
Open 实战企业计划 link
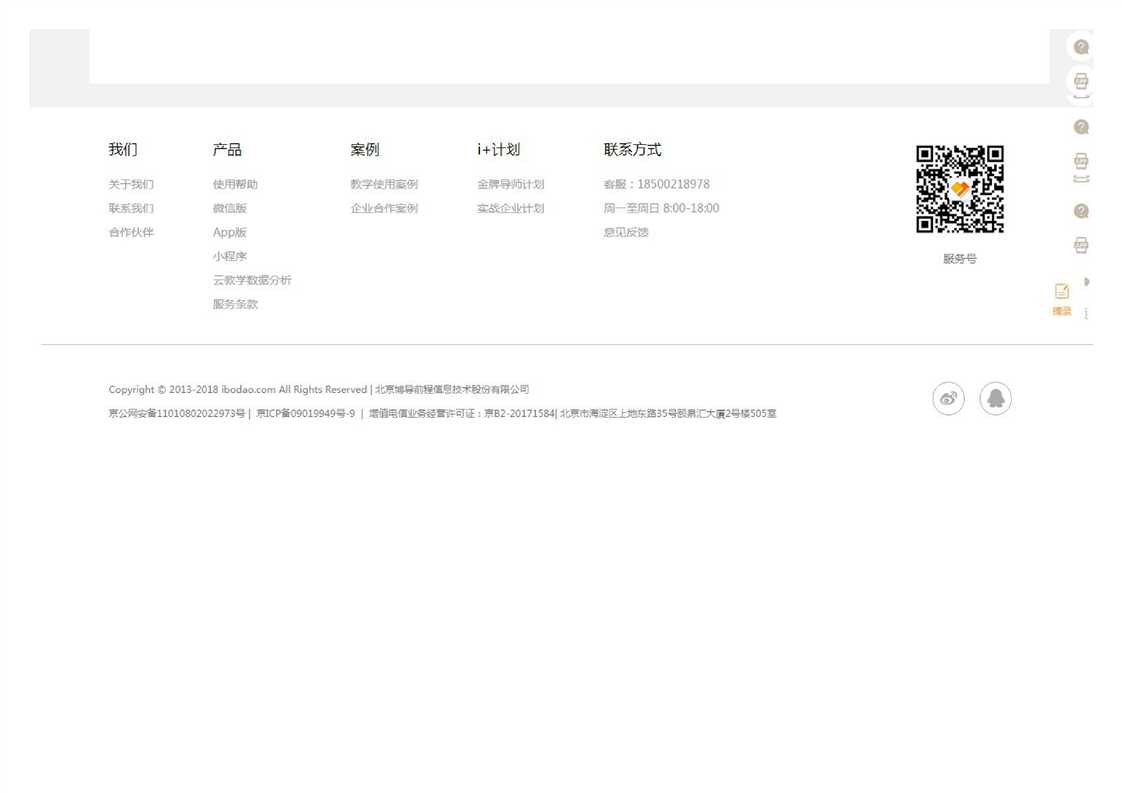click(510, 209)
